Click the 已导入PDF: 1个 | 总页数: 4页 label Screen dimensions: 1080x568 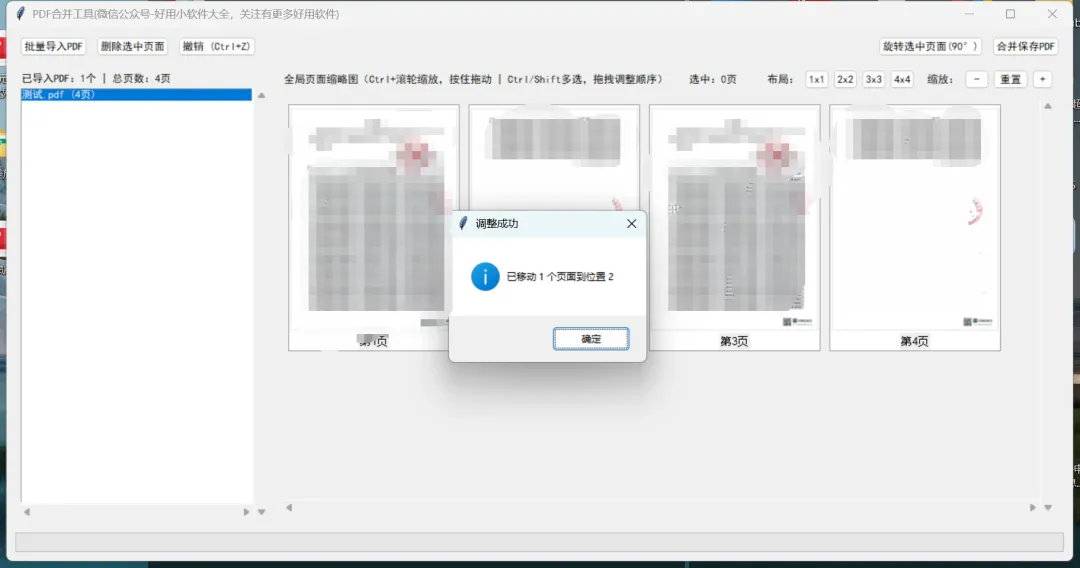click(96, 78)
